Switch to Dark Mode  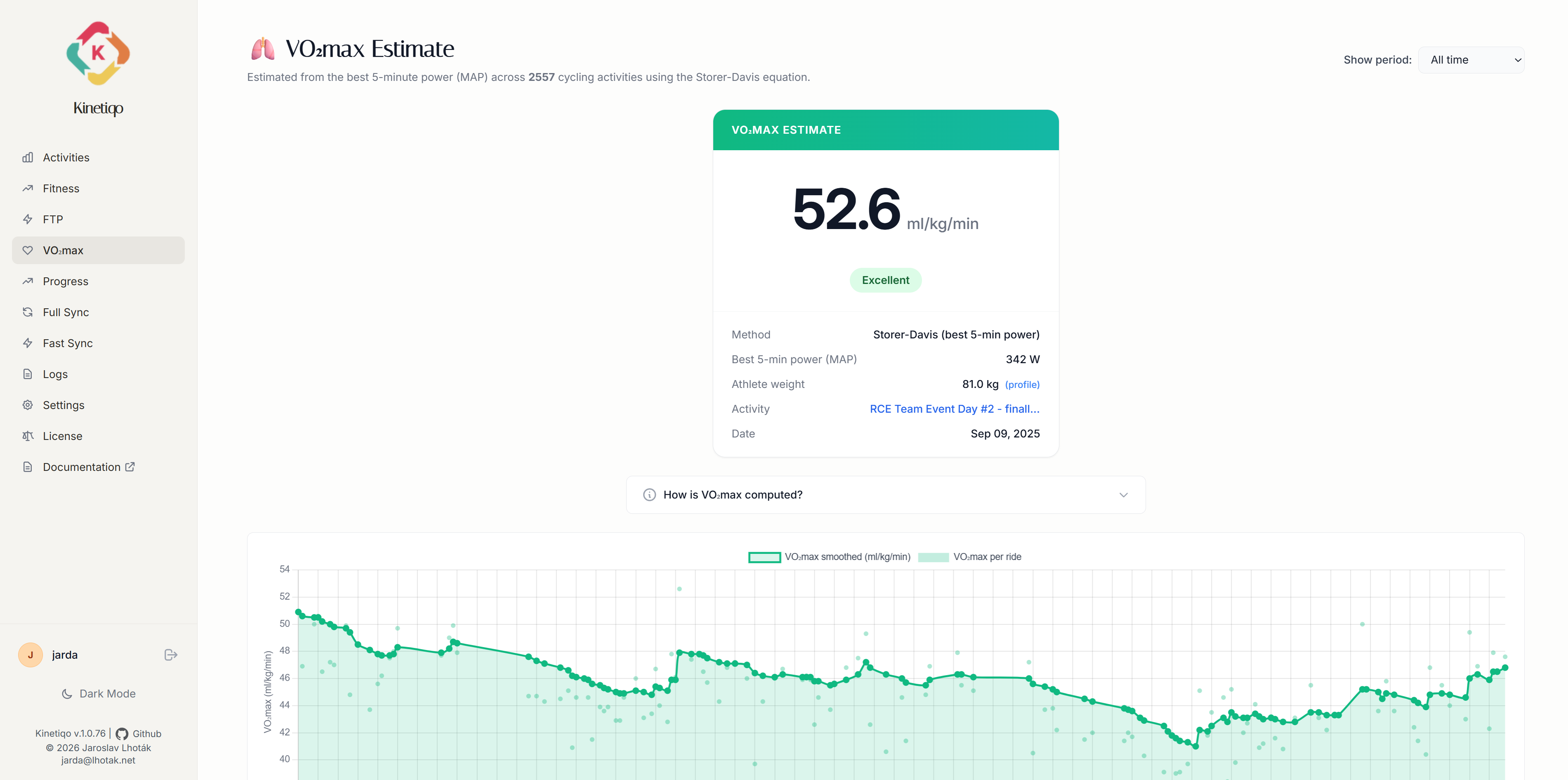tap(99, 694)
